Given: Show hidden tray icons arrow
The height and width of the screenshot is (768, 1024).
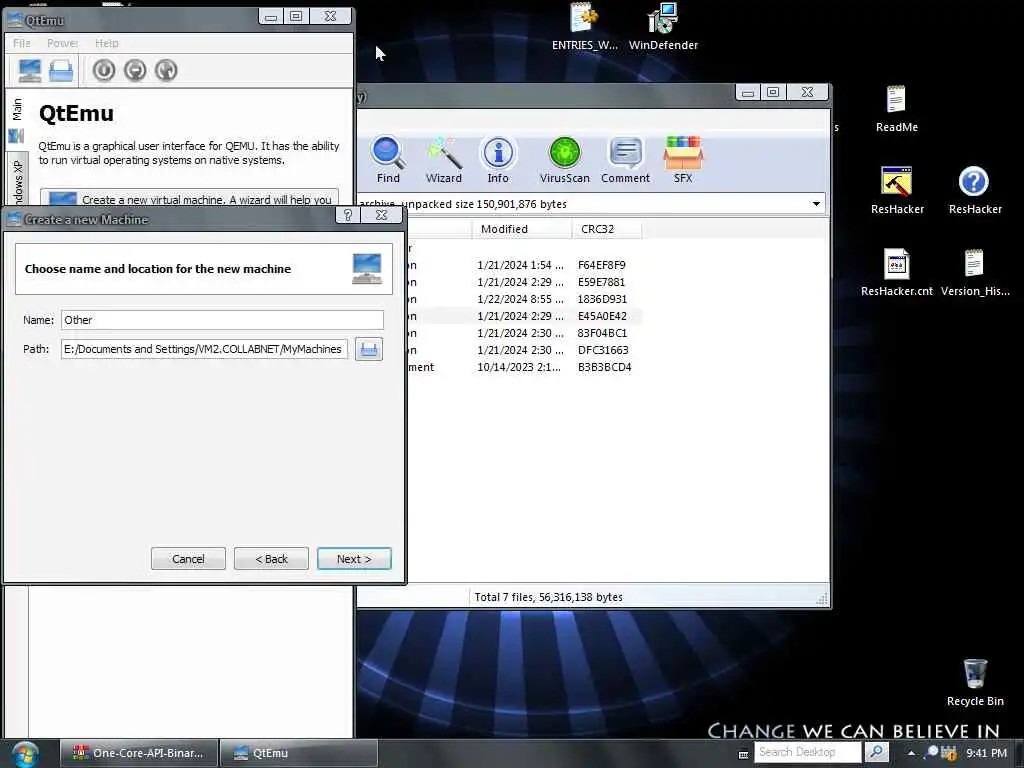Looking at the screenshot, I should click(911, 753).
